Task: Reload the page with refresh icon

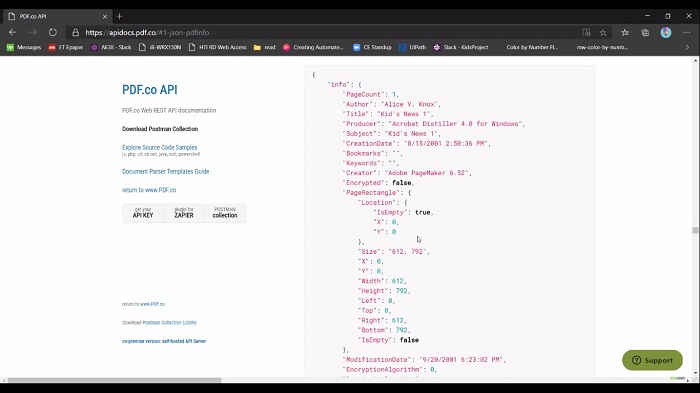Action: click(53, 32)
